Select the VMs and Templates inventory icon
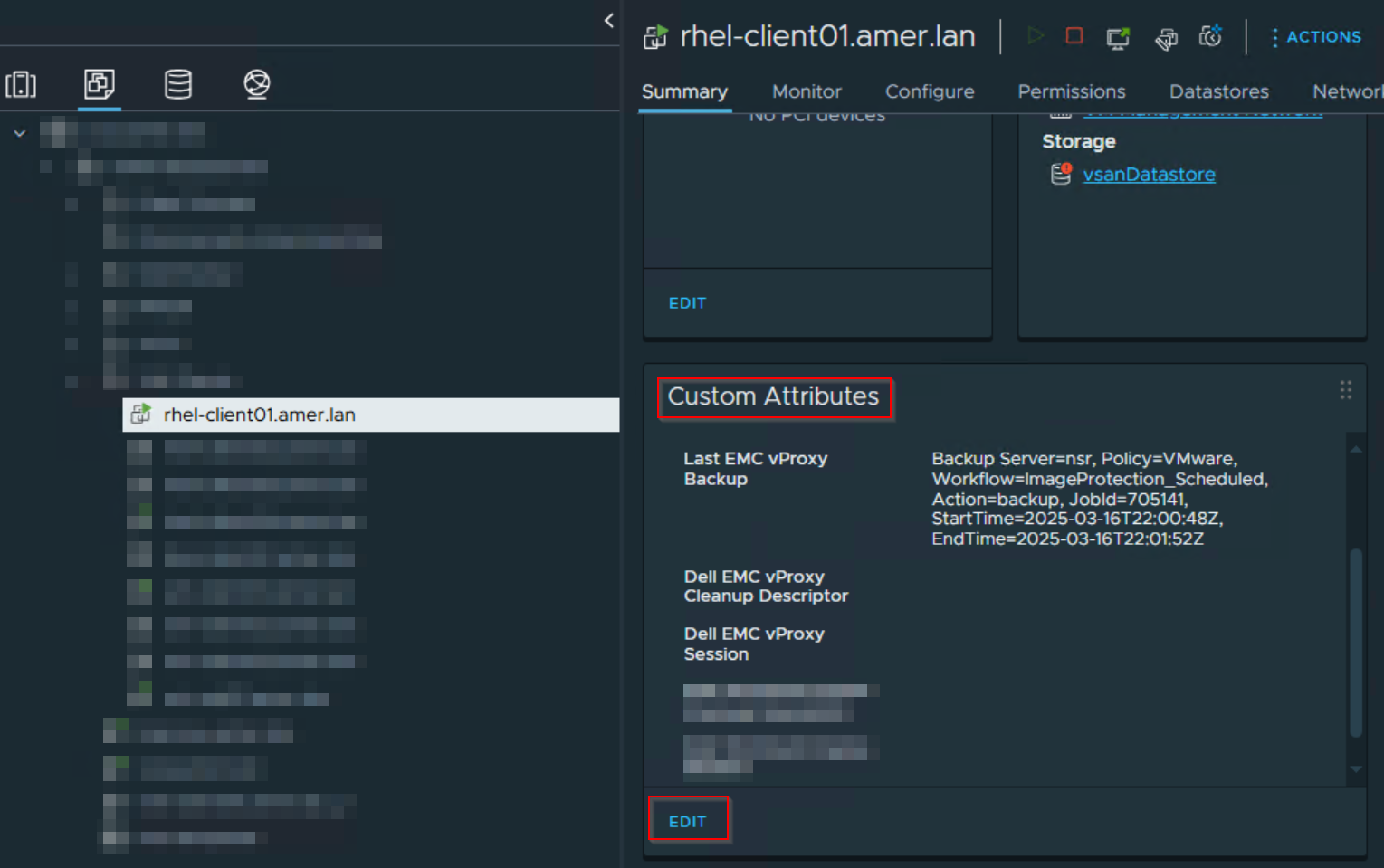 click(x=99, y=83)
